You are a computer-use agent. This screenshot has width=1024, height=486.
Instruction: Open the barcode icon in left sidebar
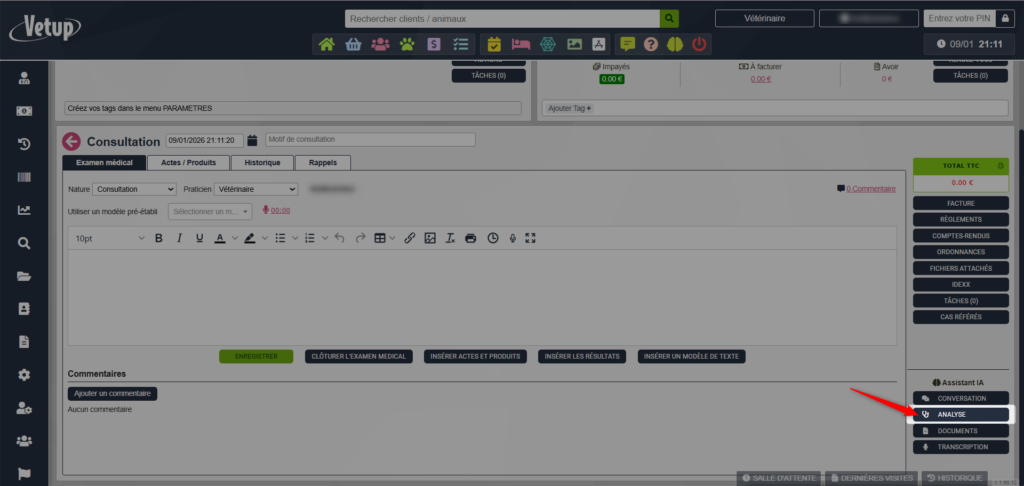point(24,177)
